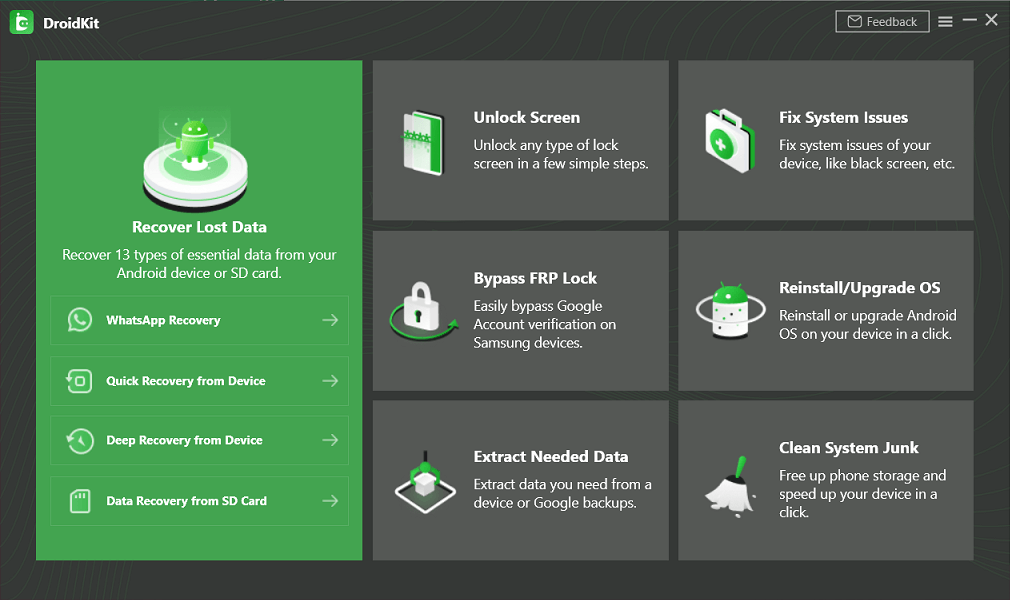Click the first-aid kit Fix System Issues icon

[x=730, y=140]
